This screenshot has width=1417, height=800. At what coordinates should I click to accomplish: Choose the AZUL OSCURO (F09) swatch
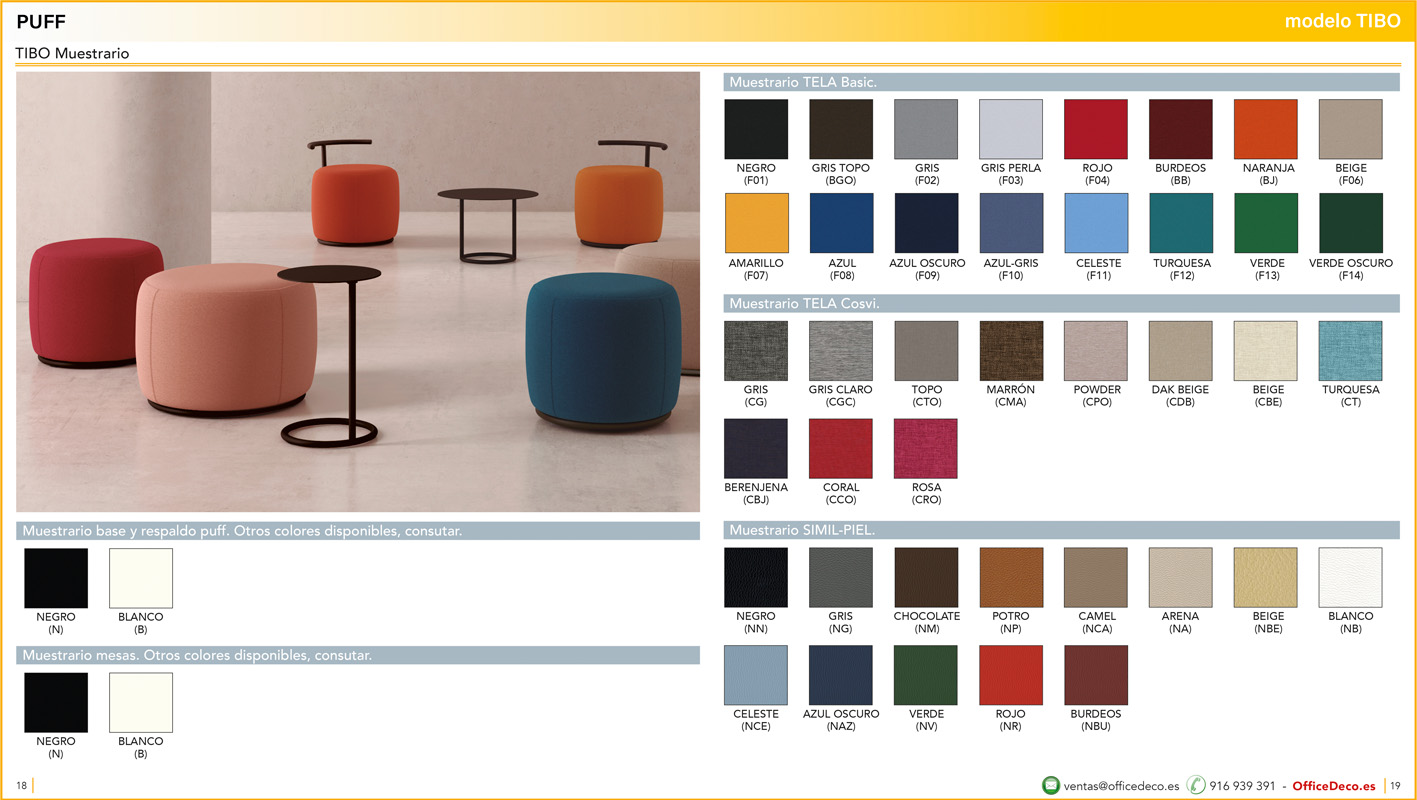[926, 223]
